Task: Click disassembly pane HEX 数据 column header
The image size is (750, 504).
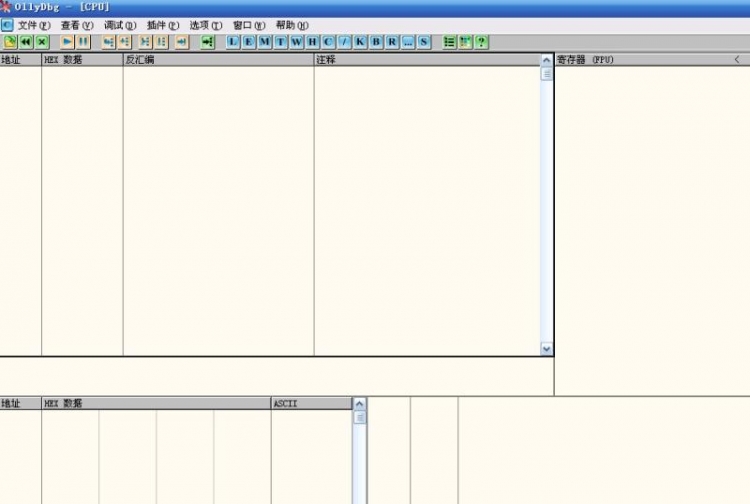Action: (82, 60)
